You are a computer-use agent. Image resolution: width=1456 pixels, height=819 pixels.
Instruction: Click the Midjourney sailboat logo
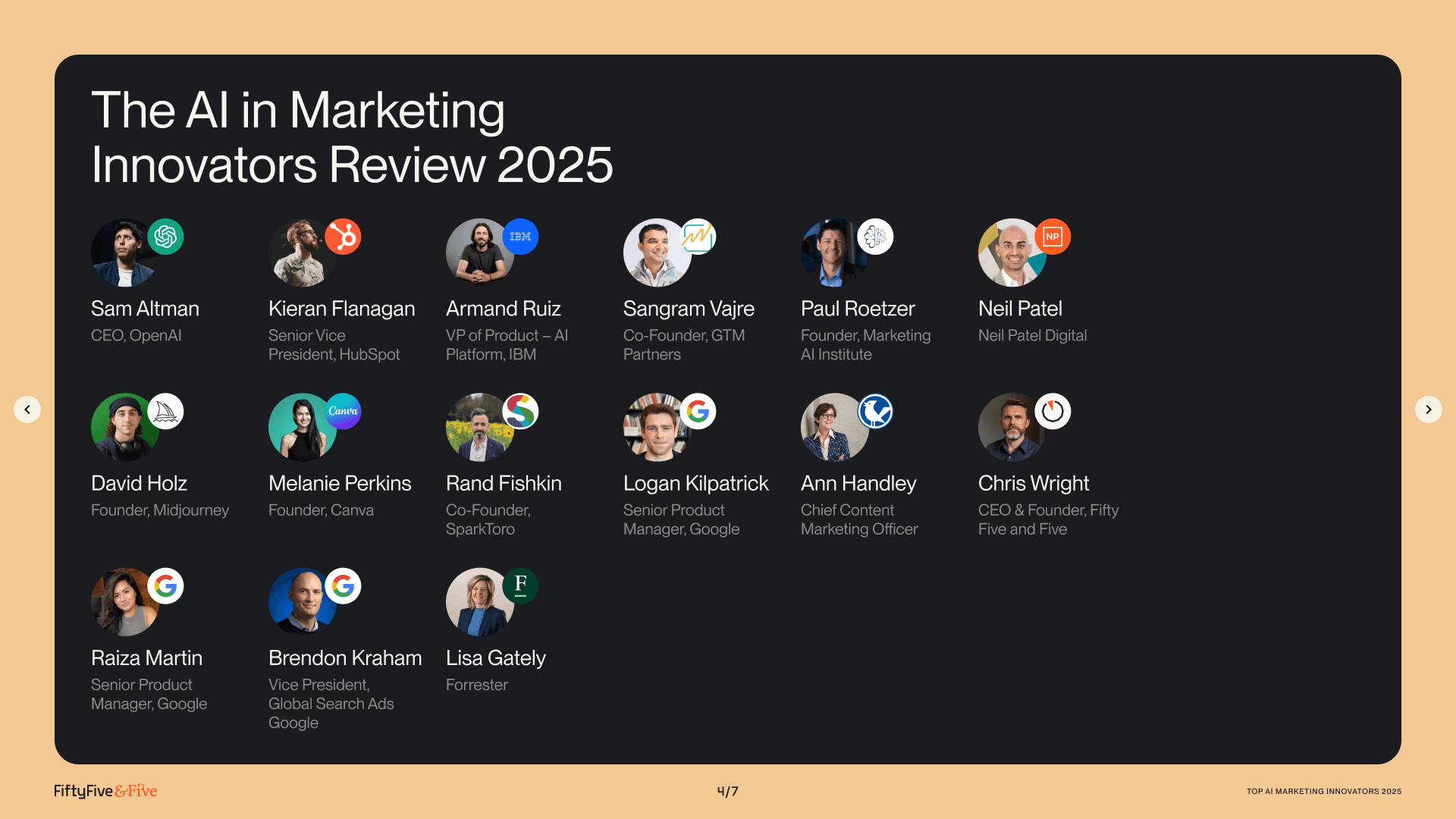point(165,411)
